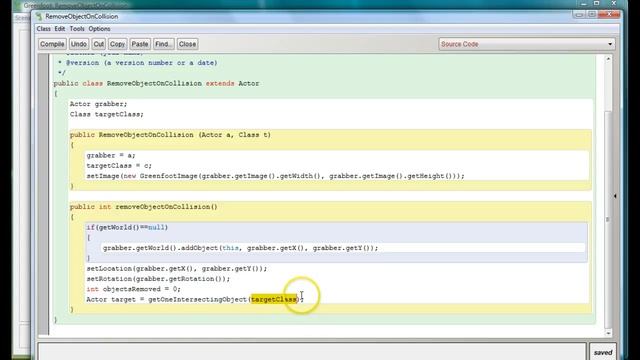This screenshot has height=360, width=640.
Task: Open the Options menu
Action: pos(99,29)
